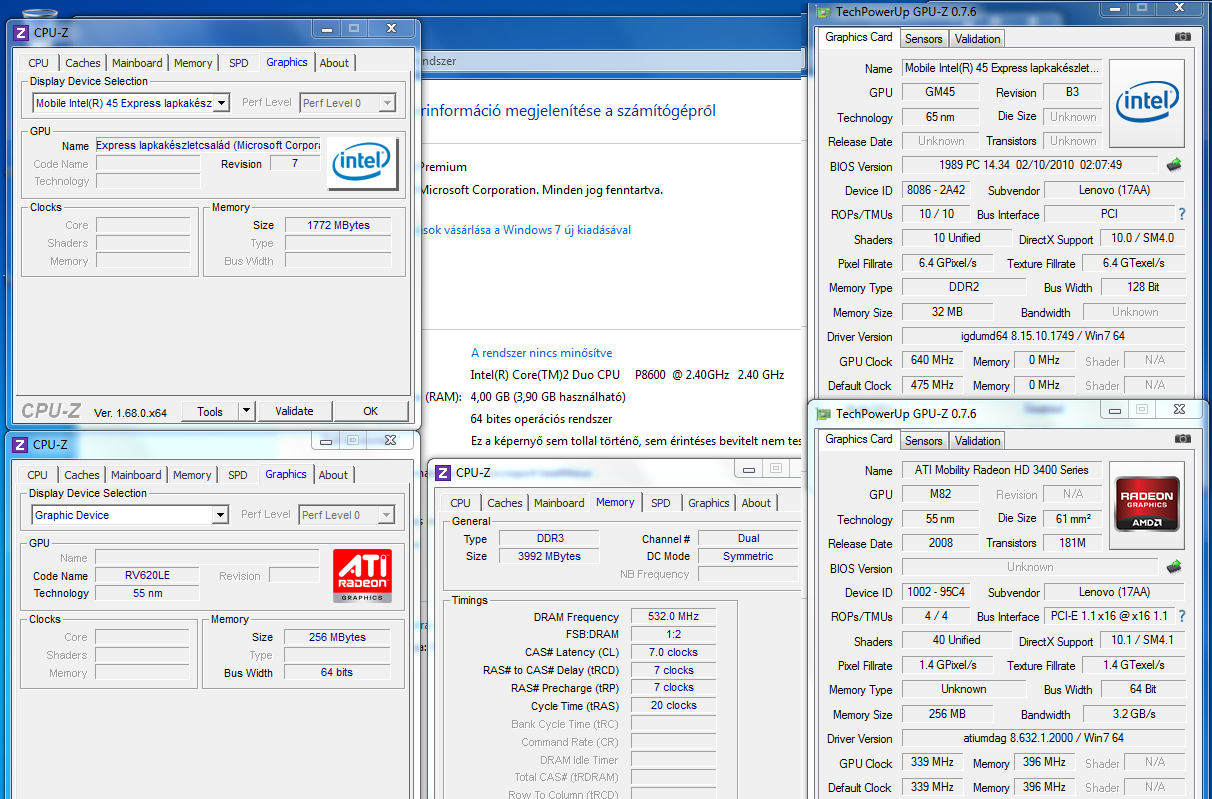Click title bar icon of CPU-Z Memory window
Image resolution: width=1212 pixels, height=799 pixels.
coord(443,472)
